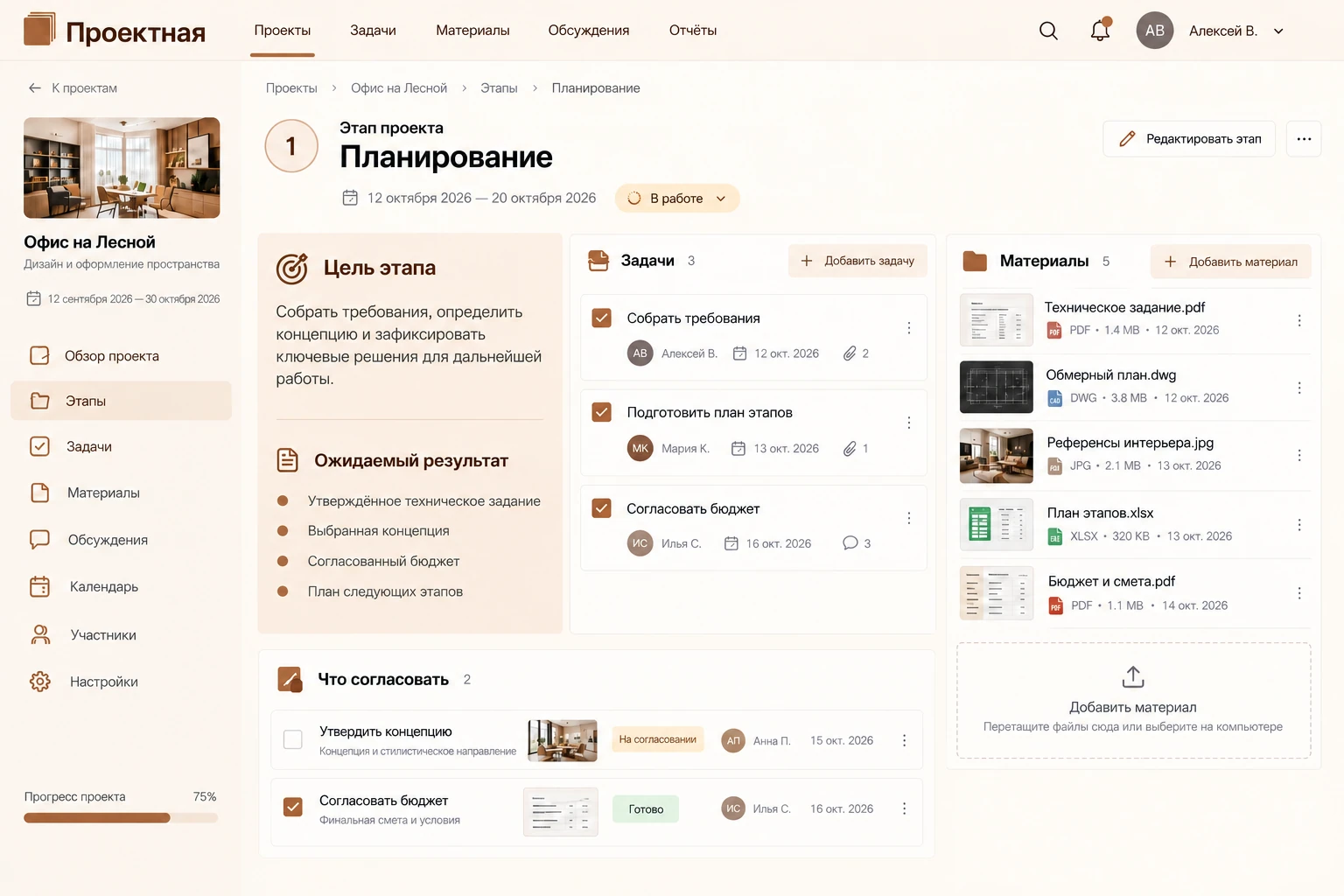1344x896 pixels.
Task: Open Техническое задание.pdf file name
Action: (x=1124, y=307)
